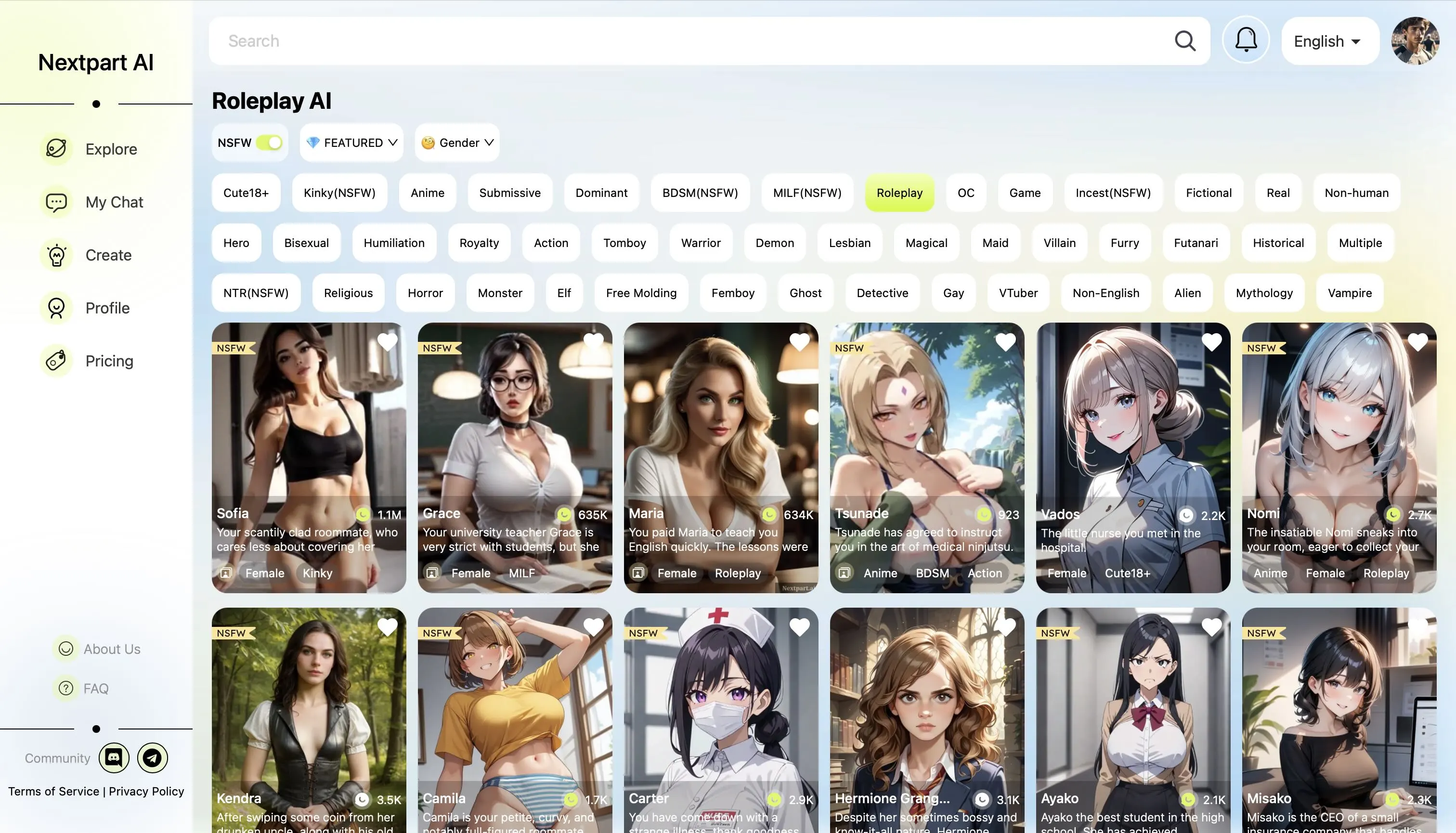Open the user avatar menu

1416,40
